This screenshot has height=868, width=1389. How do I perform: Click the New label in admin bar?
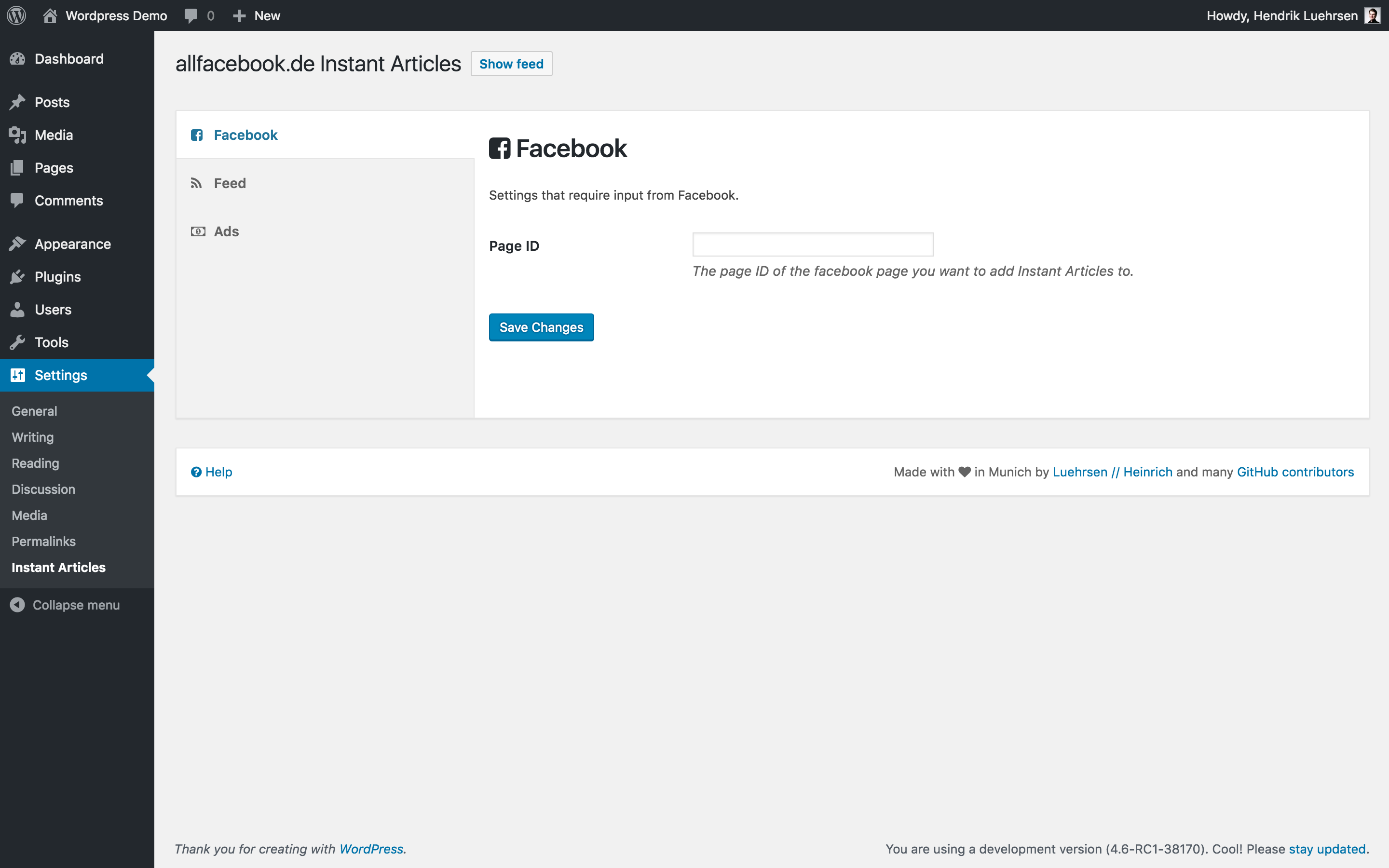(x=267, y=15)
